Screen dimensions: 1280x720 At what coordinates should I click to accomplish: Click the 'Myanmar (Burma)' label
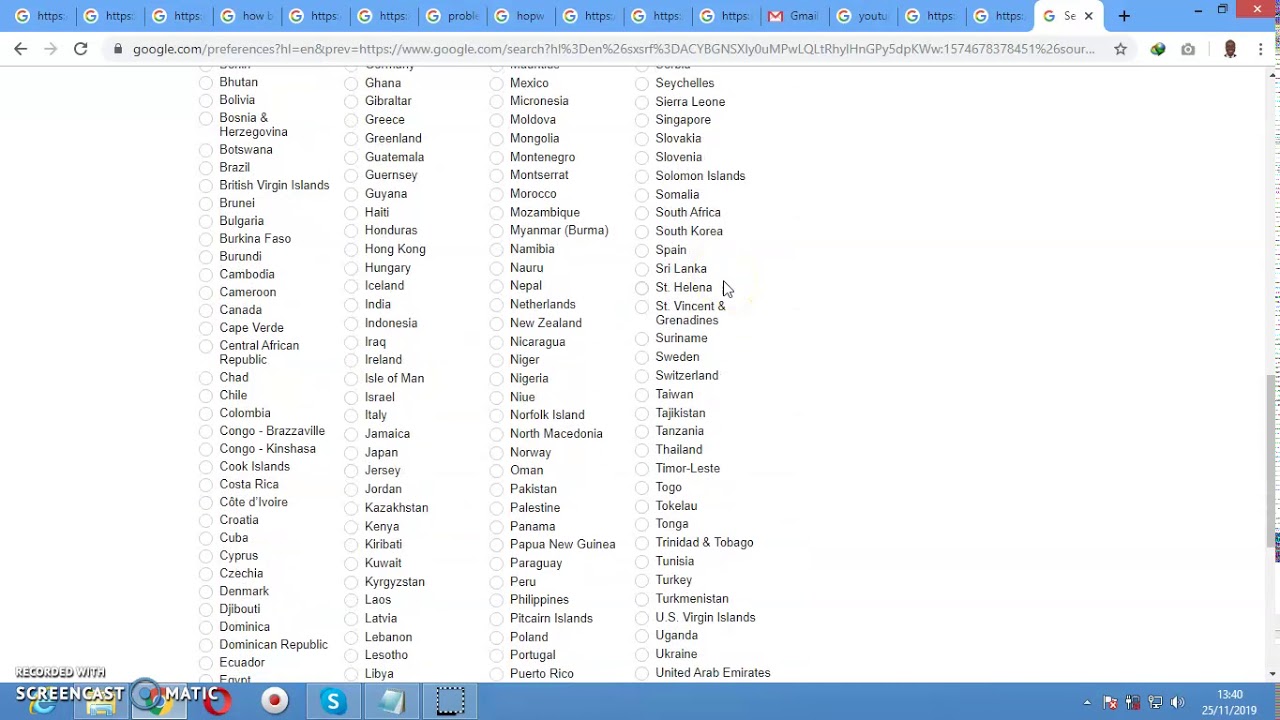[559, 230]
